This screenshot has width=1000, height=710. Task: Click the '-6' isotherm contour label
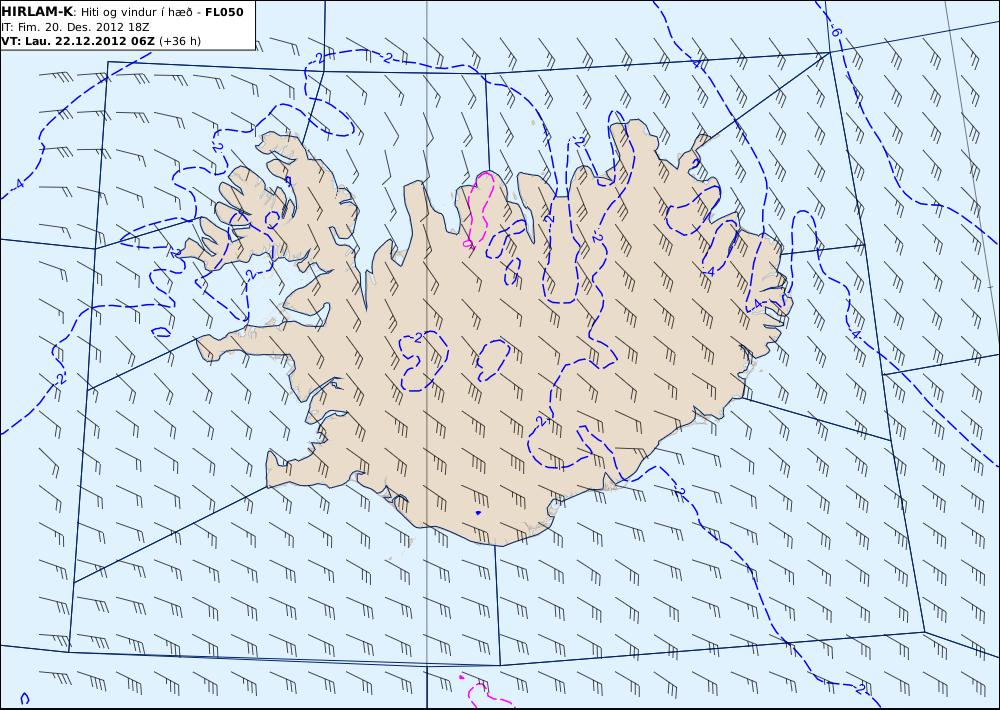coord(836,31)
